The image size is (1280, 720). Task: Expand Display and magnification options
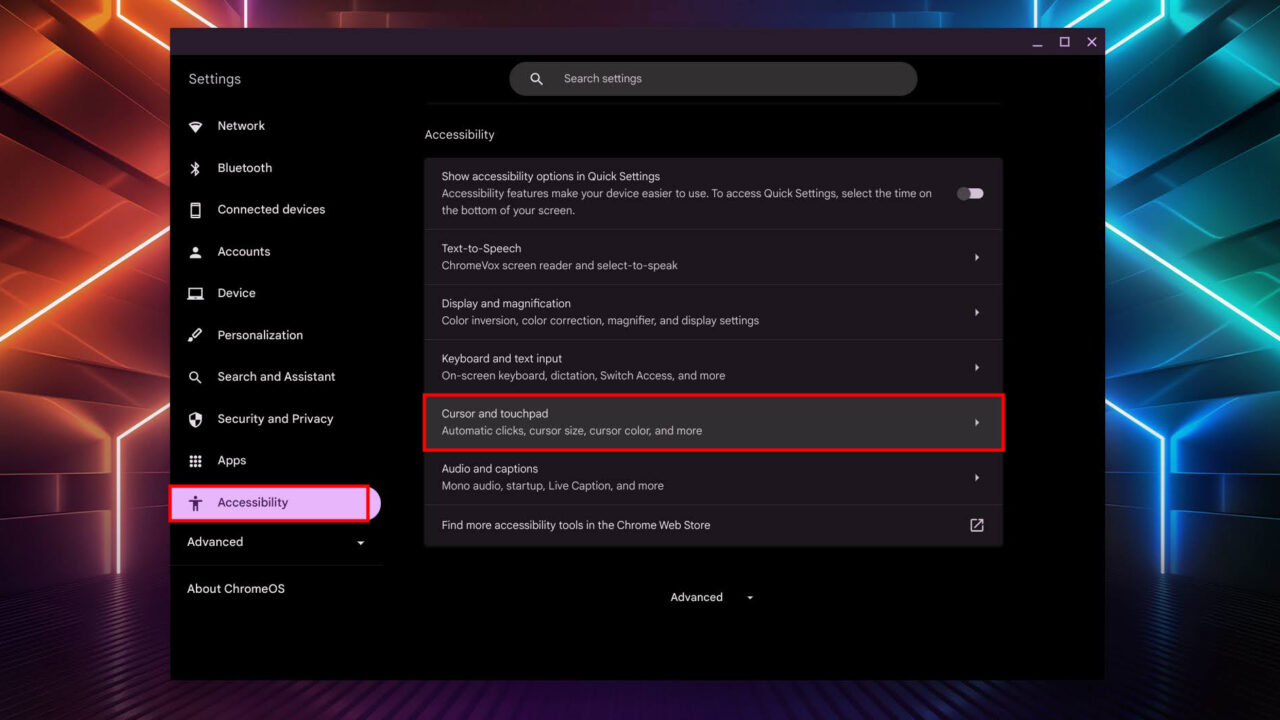click(713, 312)
